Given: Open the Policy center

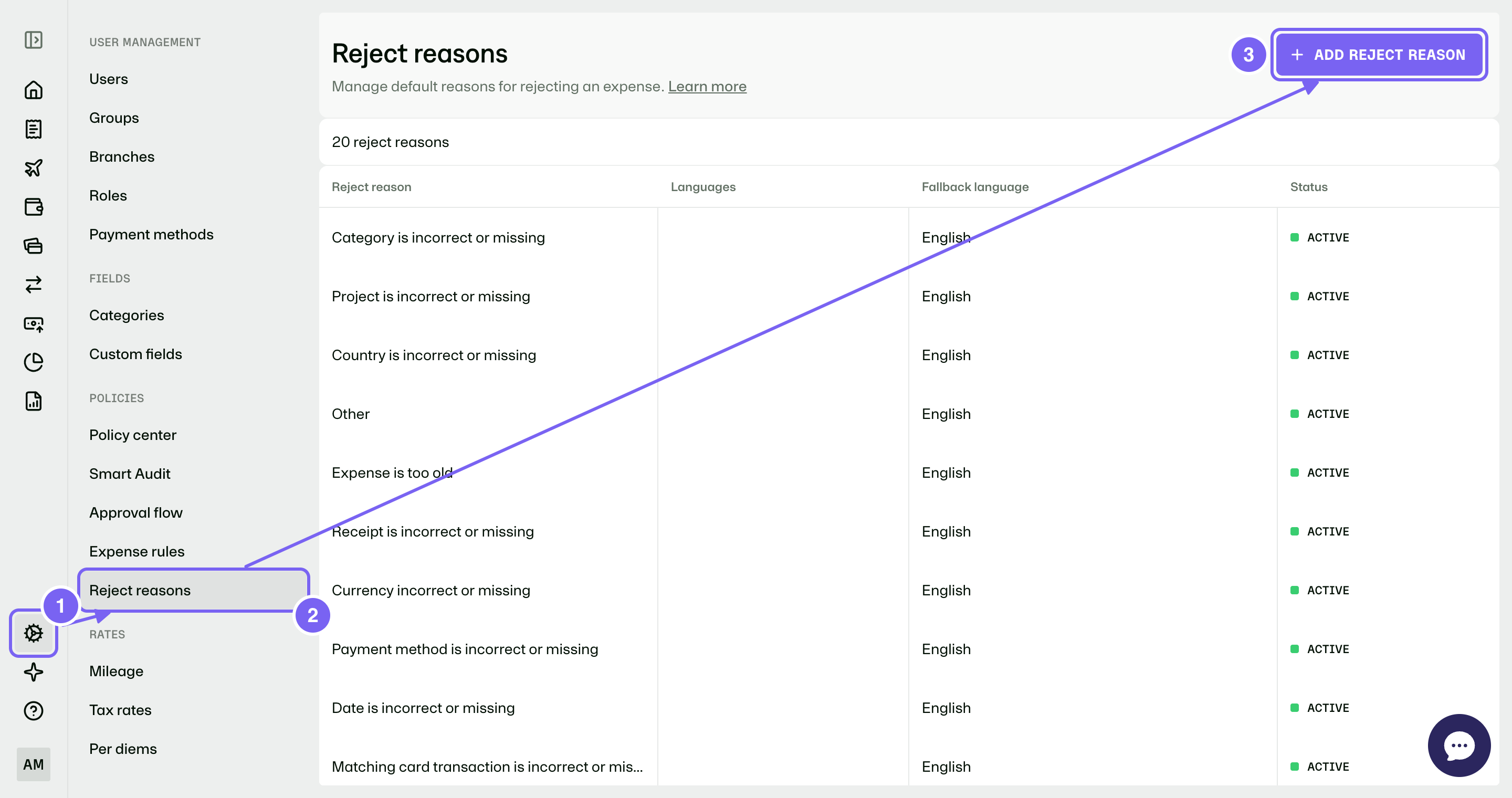Looking at the screenshot, I should [x=133, y=435].
